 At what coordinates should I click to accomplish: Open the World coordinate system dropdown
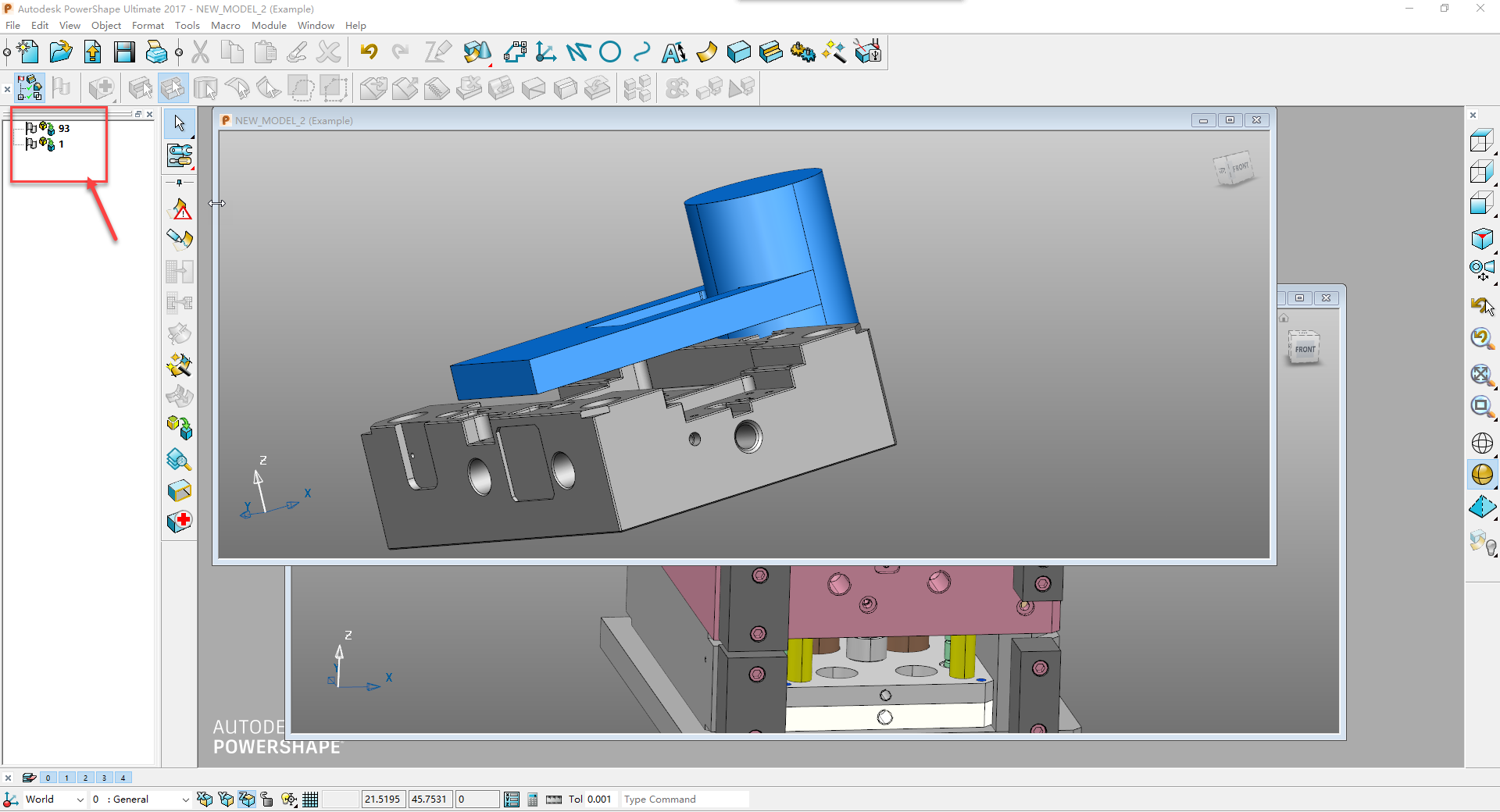(53, 799)
